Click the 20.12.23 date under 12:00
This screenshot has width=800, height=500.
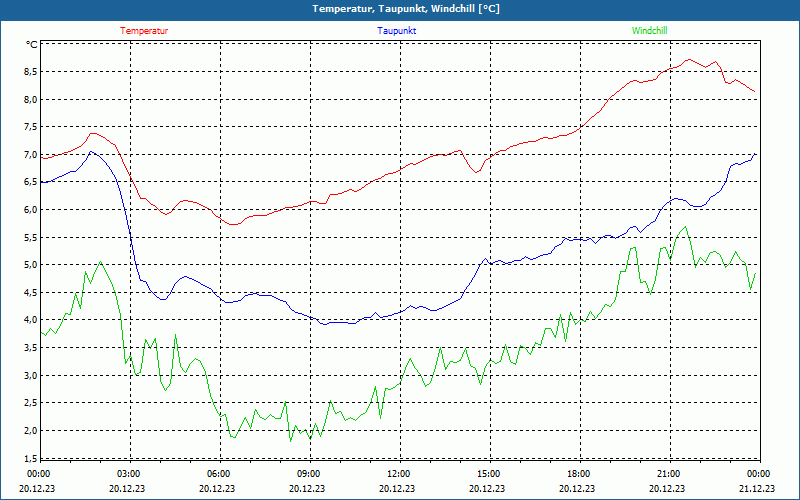coord(397,489)
